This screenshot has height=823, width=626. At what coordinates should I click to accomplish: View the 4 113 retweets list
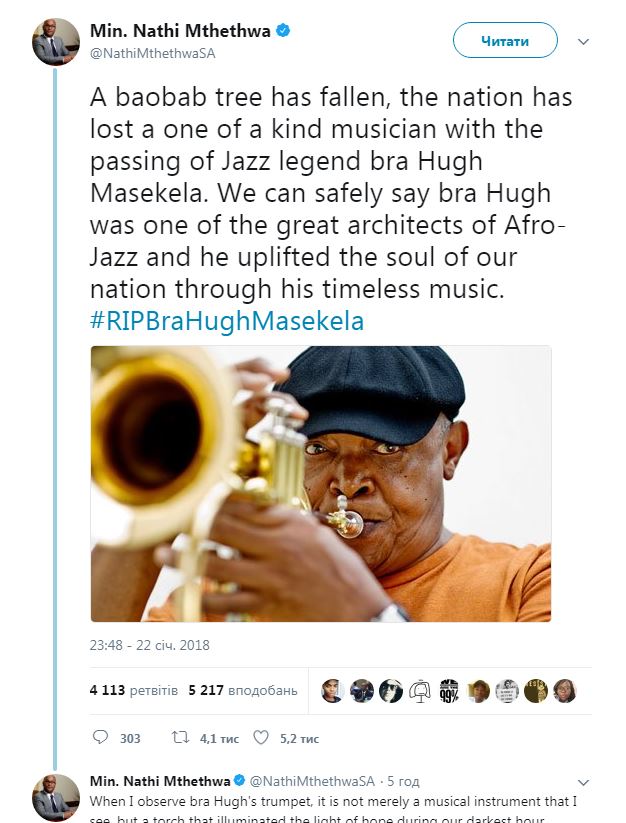tap(133, 690)
